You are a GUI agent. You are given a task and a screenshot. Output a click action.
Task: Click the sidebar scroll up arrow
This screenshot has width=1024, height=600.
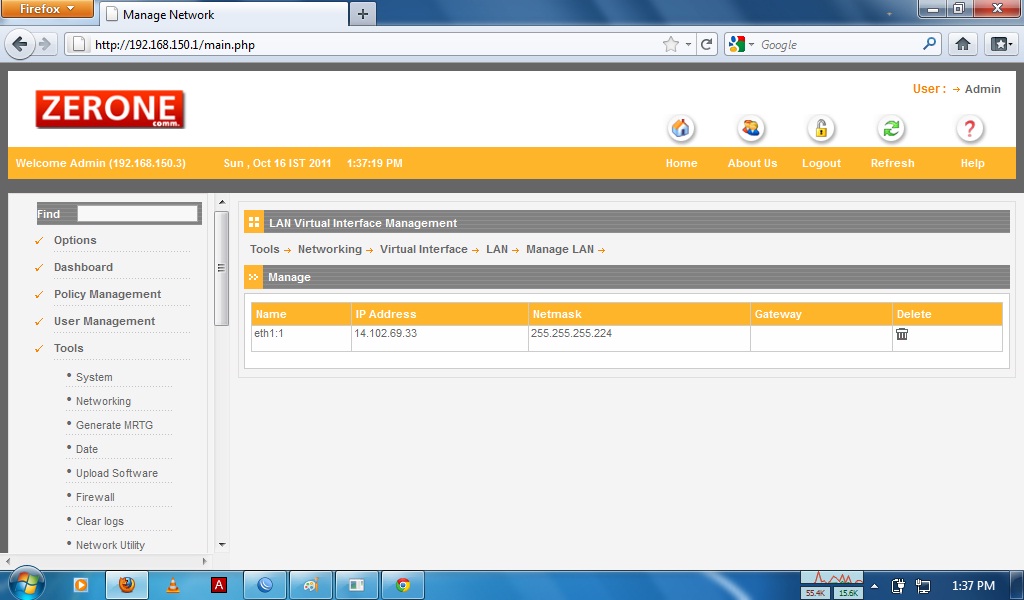[x=222, y=202]
